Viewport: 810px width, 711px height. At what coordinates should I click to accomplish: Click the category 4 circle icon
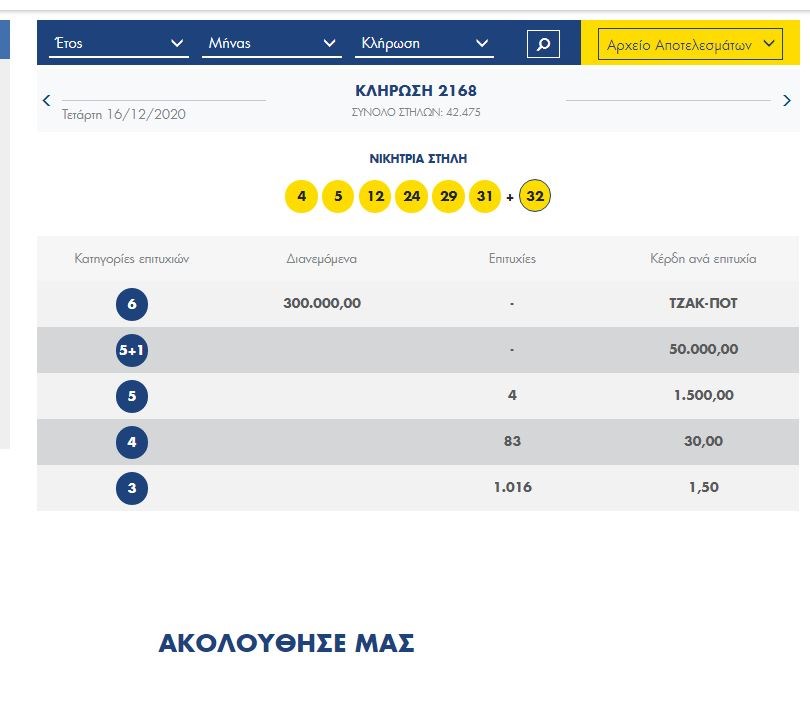[132, 442]
